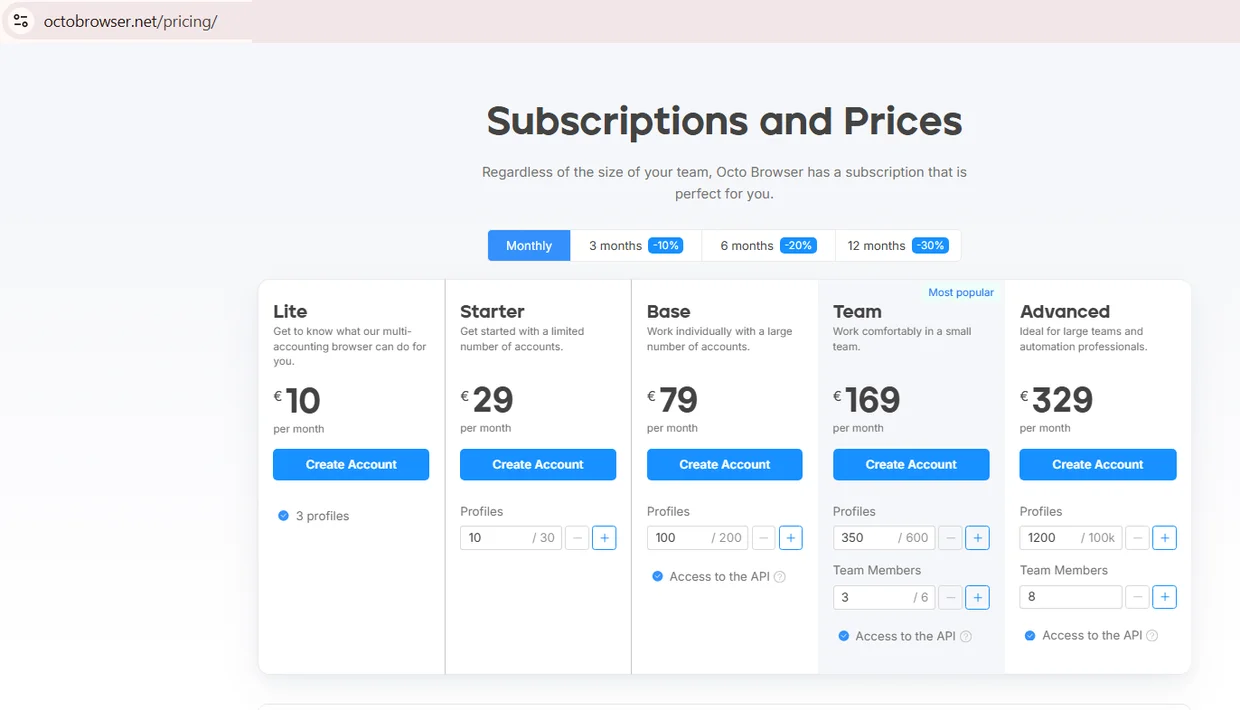
Task: Create Account for the Team plan
Action: point(911,464)
